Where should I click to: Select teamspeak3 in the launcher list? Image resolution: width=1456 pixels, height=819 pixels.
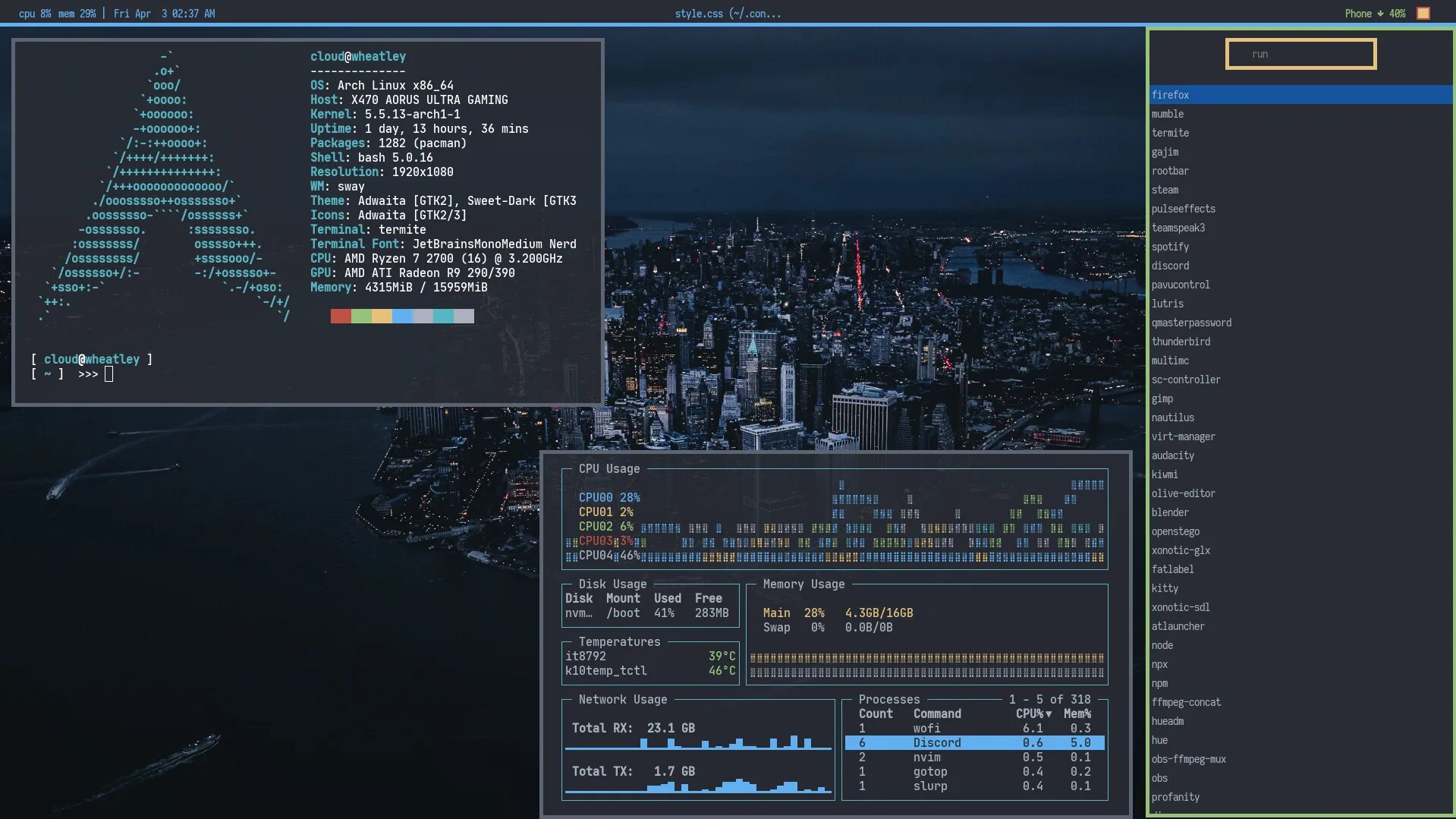pyautogui.click(x=1301, y=228)
